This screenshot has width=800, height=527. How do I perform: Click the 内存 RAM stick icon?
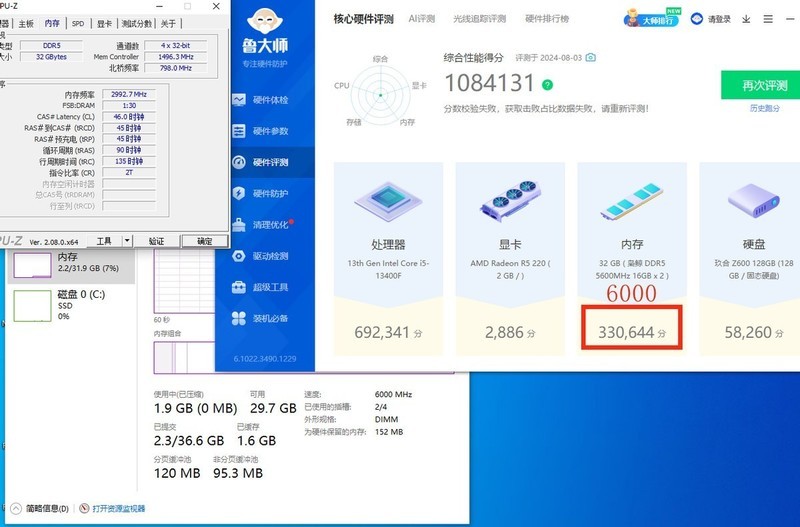632,201
